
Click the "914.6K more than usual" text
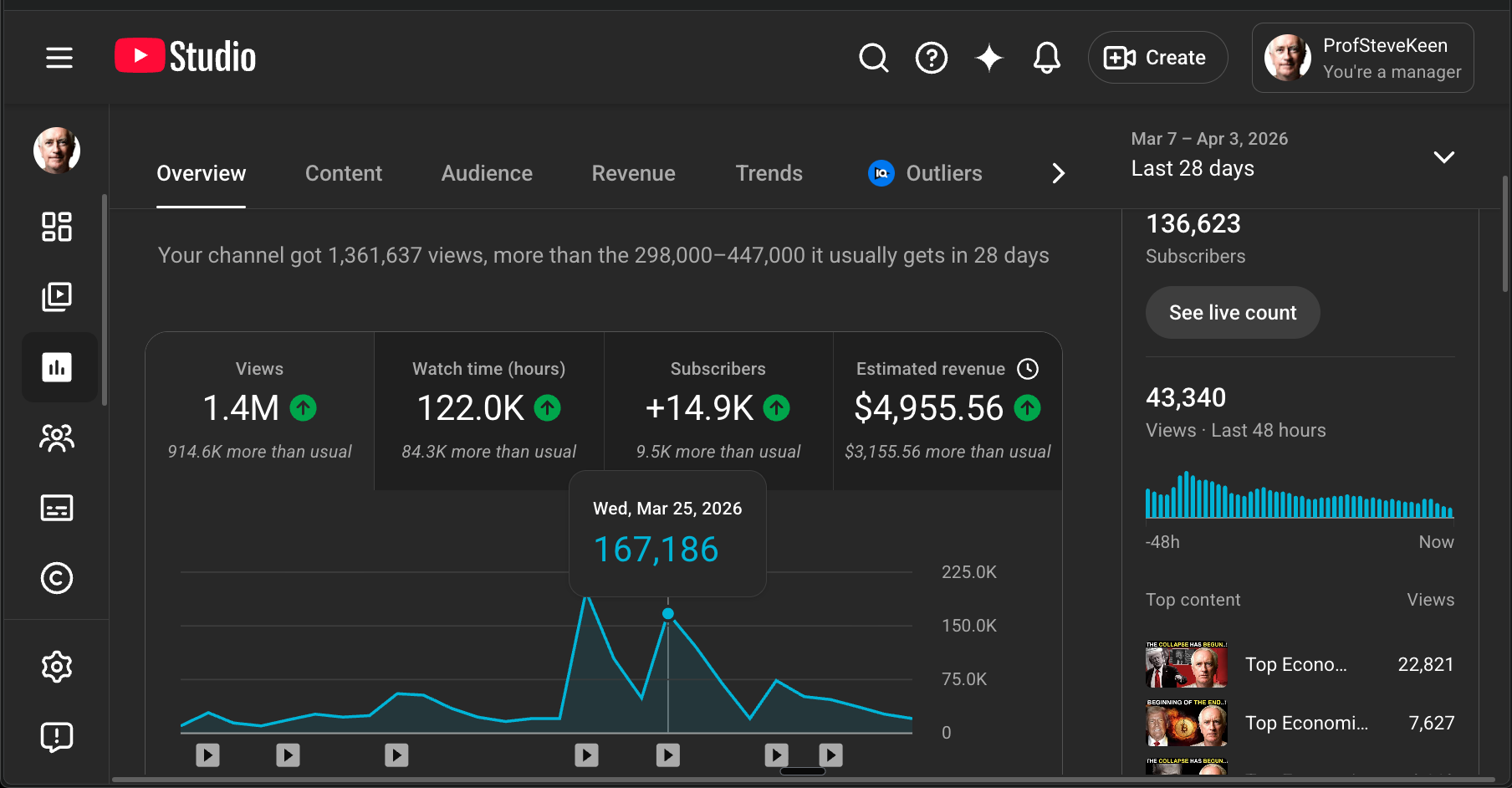pos(259,452)
